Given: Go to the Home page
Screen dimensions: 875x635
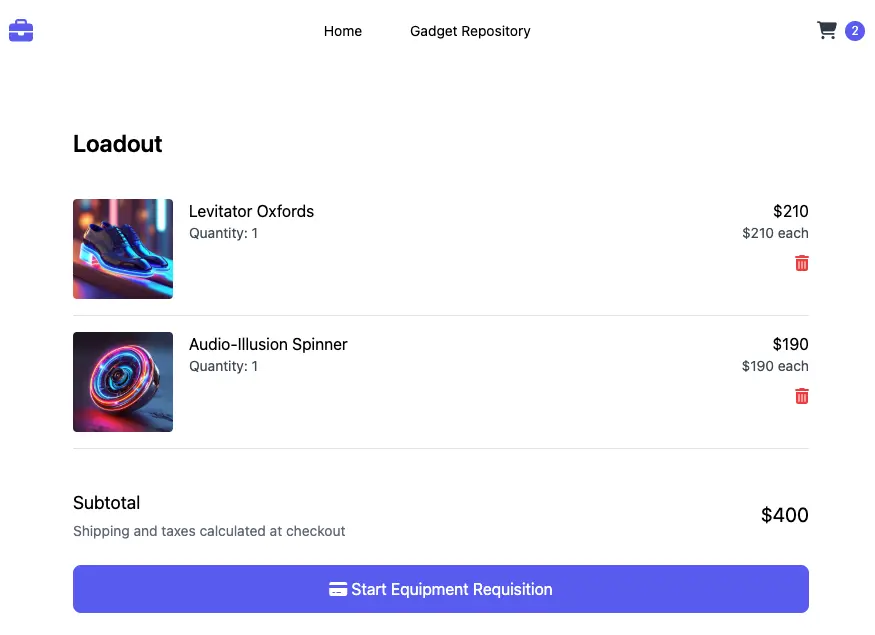Looking at the screenshot, I should click(x=343, y=31).
